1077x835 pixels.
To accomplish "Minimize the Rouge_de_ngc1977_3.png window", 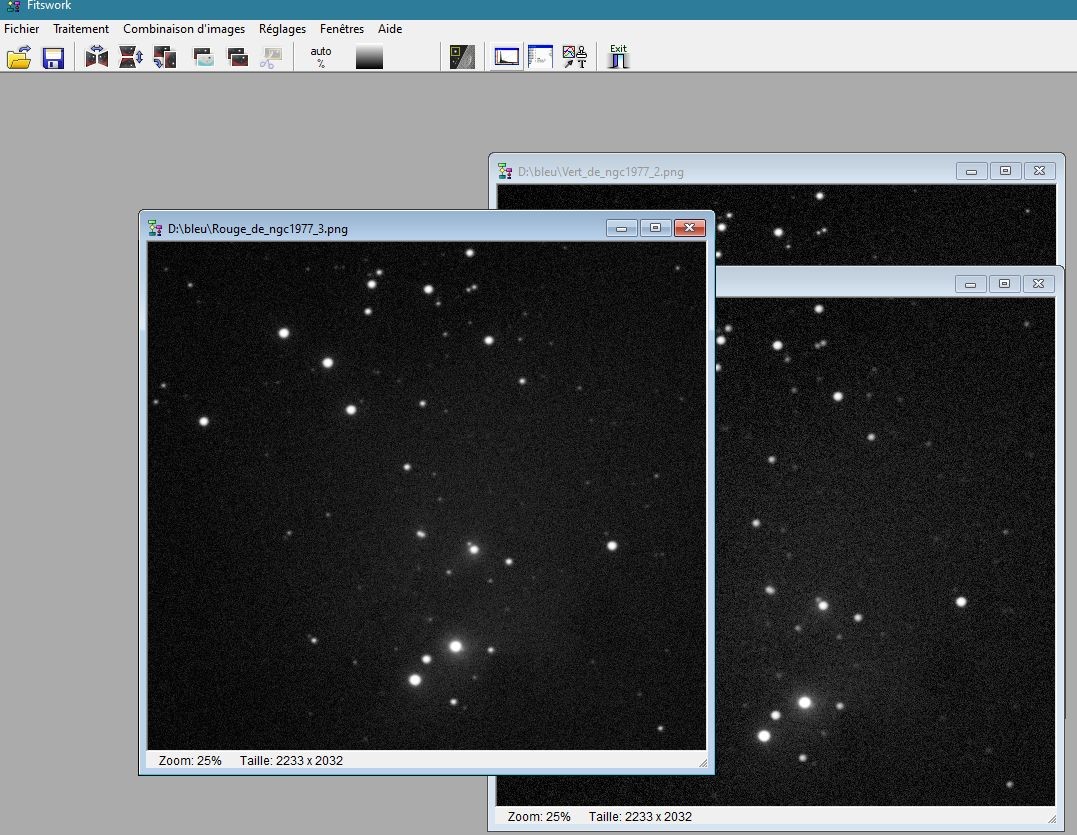I will (x=622, y=228).
